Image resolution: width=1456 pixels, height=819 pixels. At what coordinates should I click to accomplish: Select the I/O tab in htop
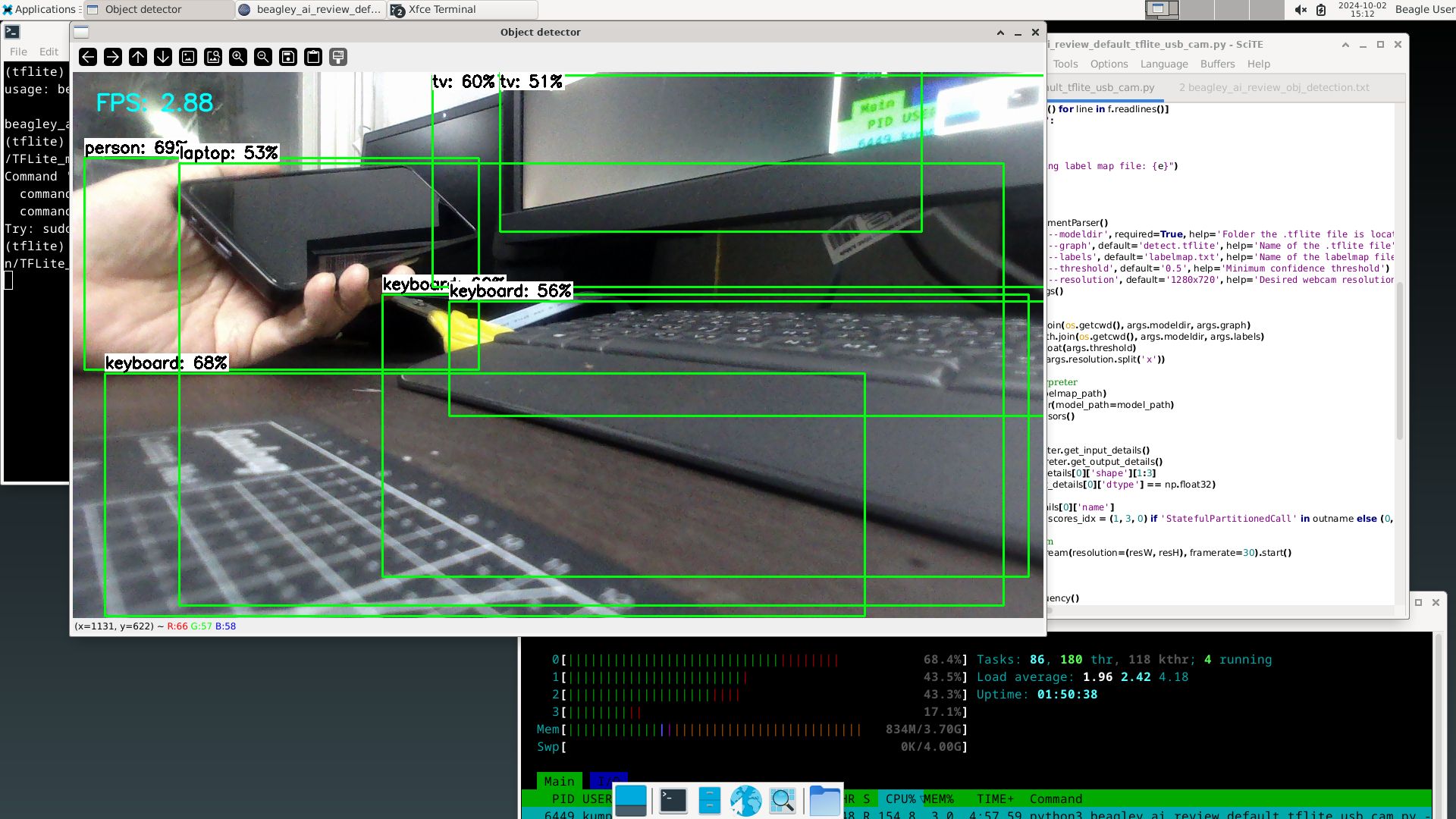609,781
